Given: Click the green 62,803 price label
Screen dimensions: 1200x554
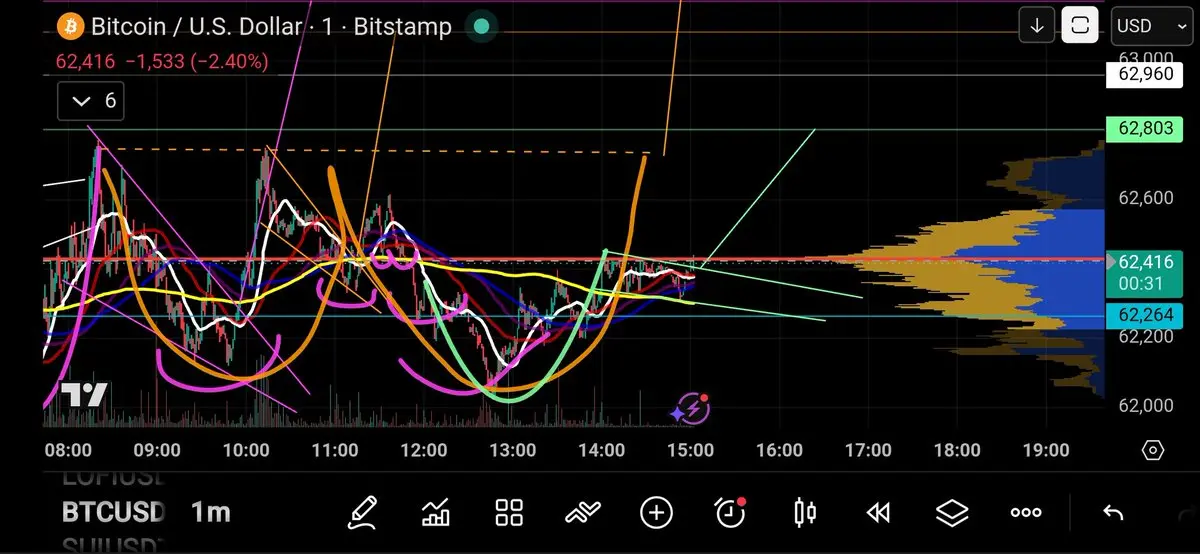Looking at the screenshot, I should coord(1146,129).
